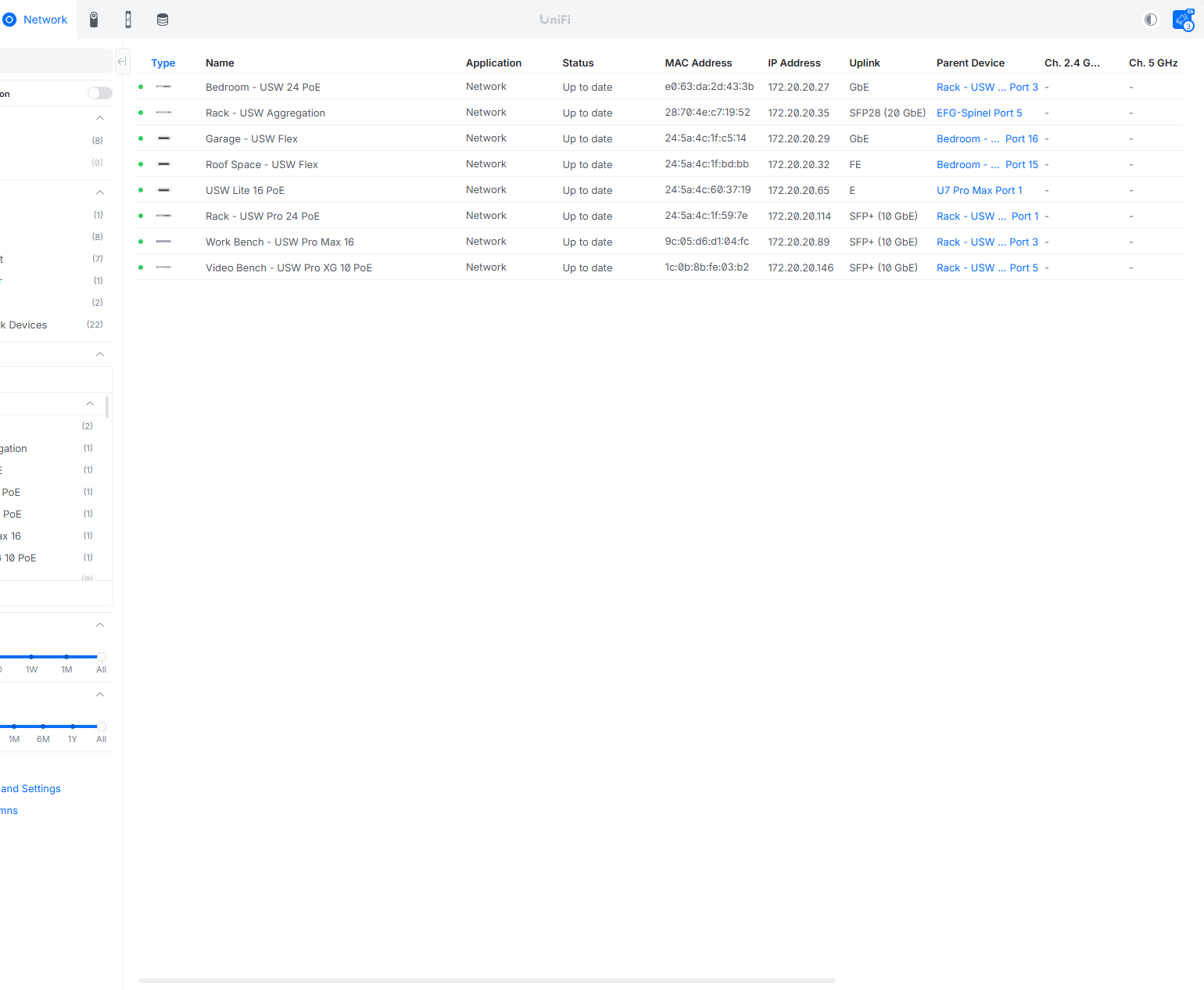Select the '10 PoE (1)' model filter
This screenshot has height=990, width=1204.
point(47,558)
